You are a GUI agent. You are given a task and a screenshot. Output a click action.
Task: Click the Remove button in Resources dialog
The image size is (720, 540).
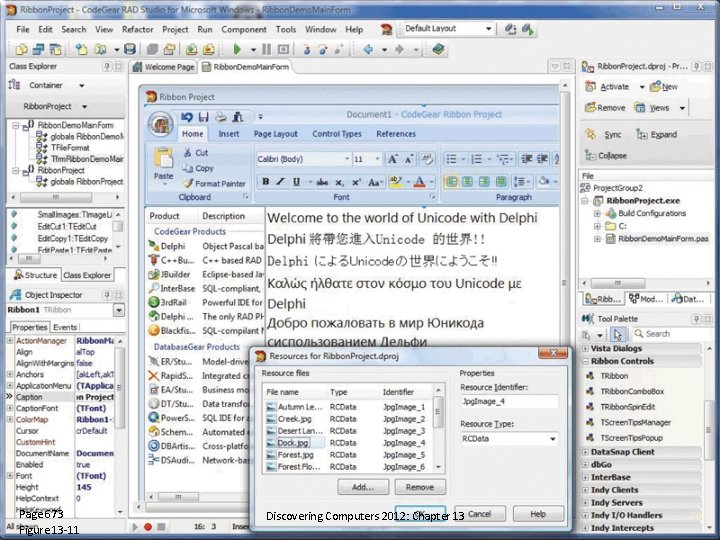[x=420, y=487]
